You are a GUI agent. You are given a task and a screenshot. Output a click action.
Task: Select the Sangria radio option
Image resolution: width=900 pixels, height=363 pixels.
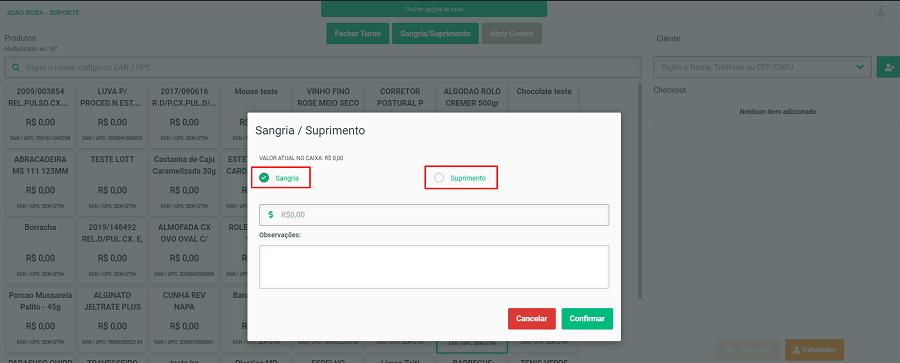[x=264, y=178]
